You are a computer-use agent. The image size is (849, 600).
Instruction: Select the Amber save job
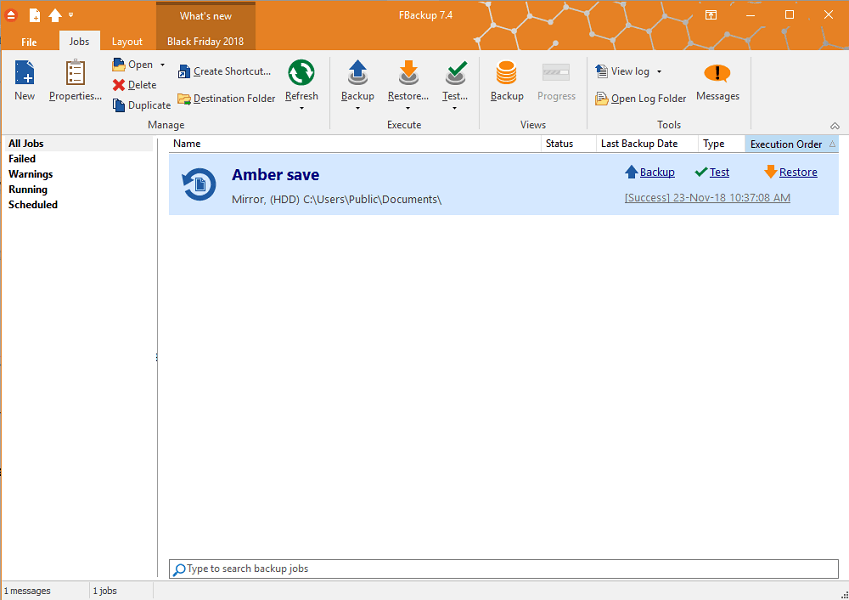tap(504, 185)
